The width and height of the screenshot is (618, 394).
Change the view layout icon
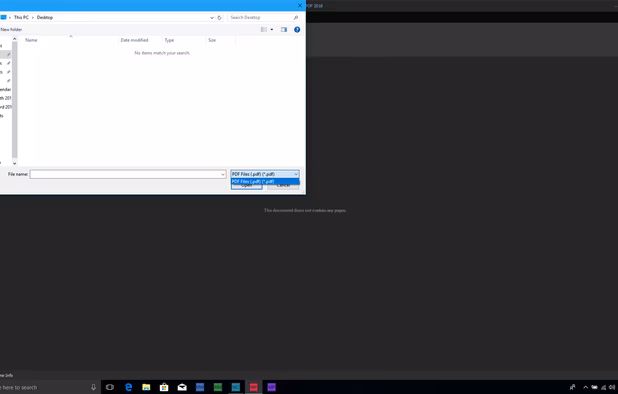click(x=264, y=30)
